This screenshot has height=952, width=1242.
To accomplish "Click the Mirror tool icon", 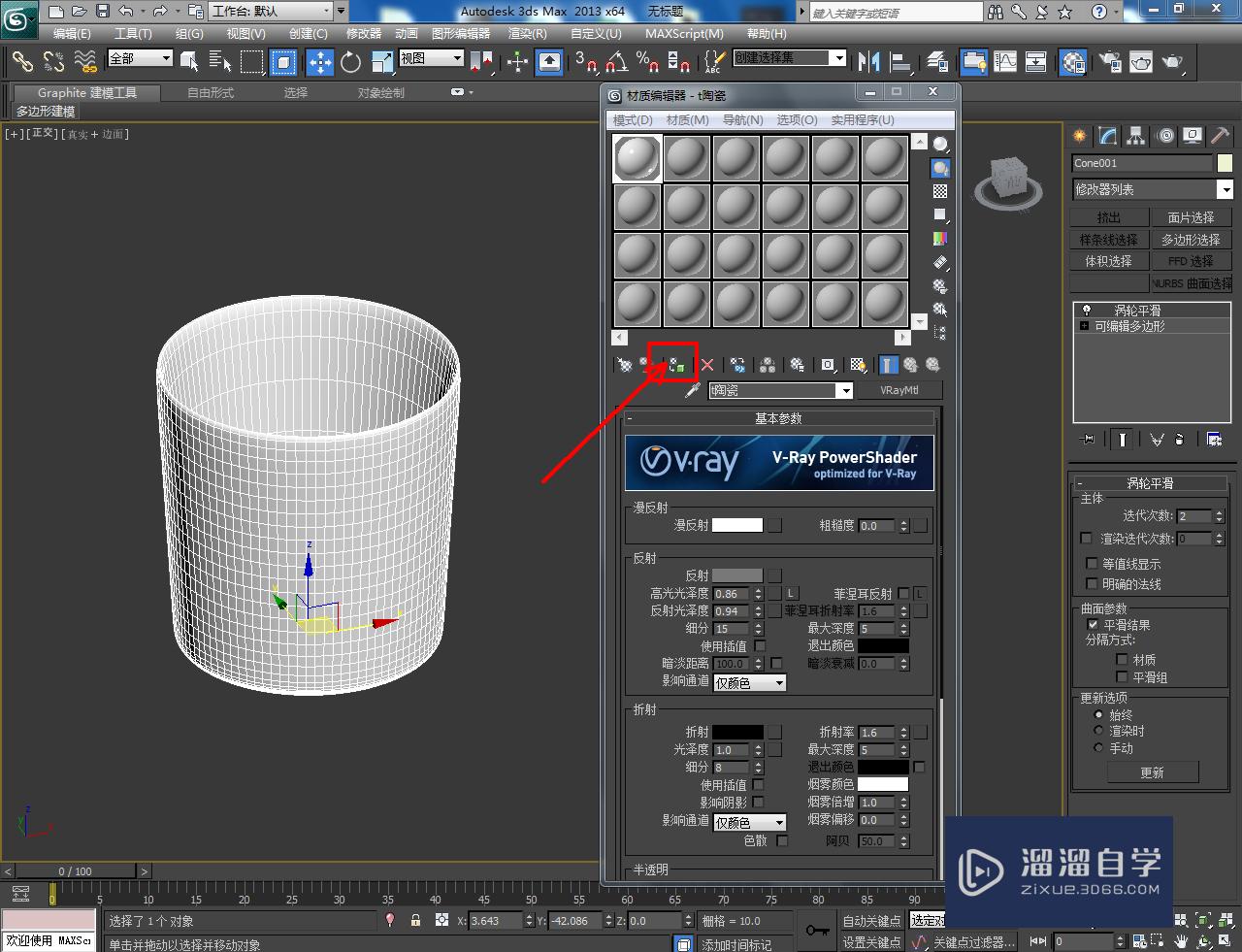I will 868,62.
